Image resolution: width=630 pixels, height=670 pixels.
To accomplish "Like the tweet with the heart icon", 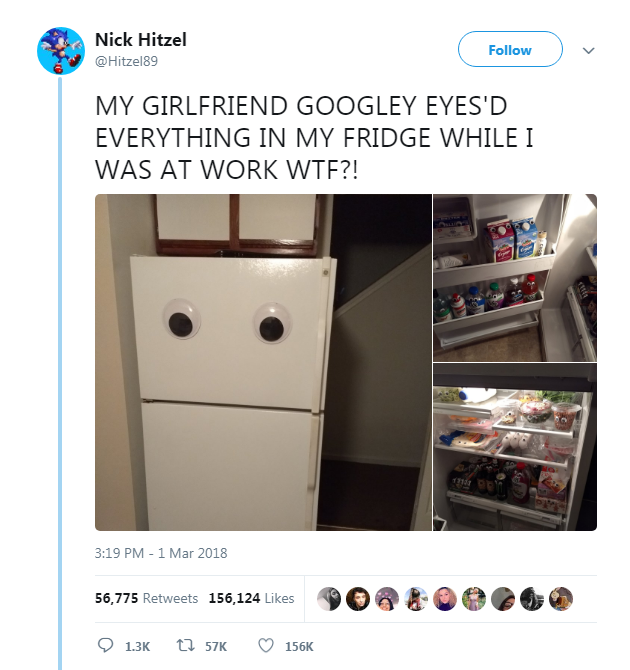I will [x=266, y=645].
